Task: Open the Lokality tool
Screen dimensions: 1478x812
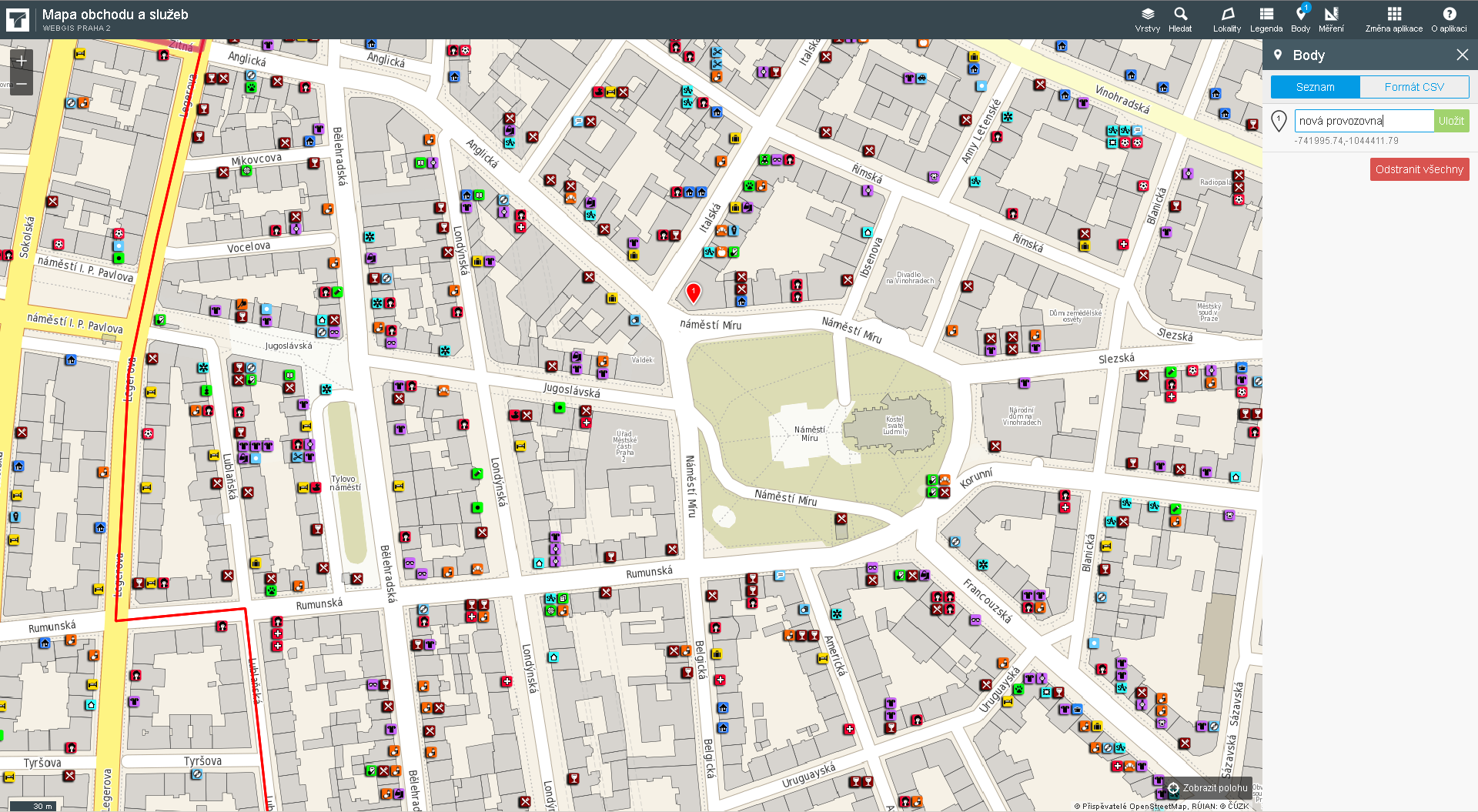Action: tap(1227, 19)
